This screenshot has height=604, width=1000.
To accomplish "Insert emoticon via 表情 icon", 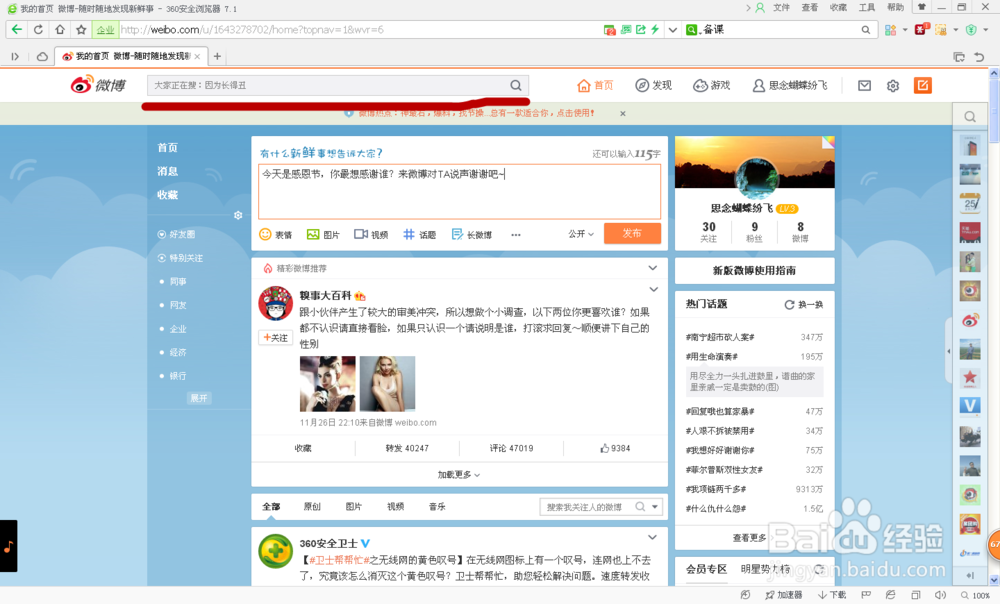I will tap(276, 234).
